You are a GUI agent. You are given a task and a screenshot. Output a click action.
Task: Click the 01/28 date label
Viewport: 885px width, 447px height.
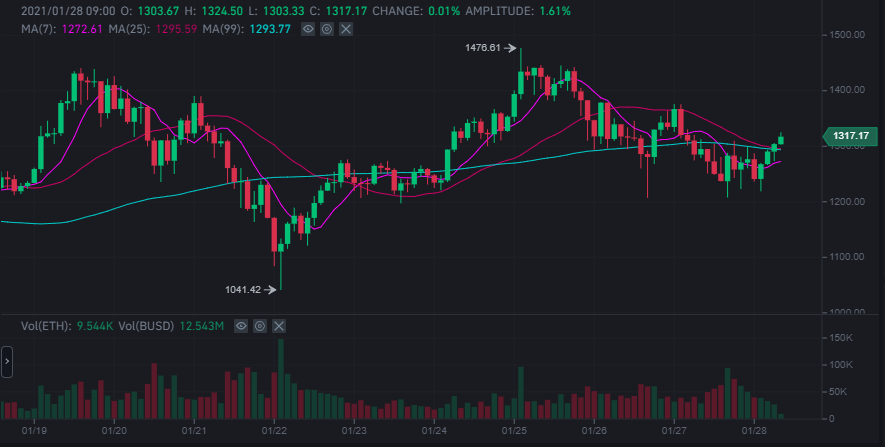[755, 431]
